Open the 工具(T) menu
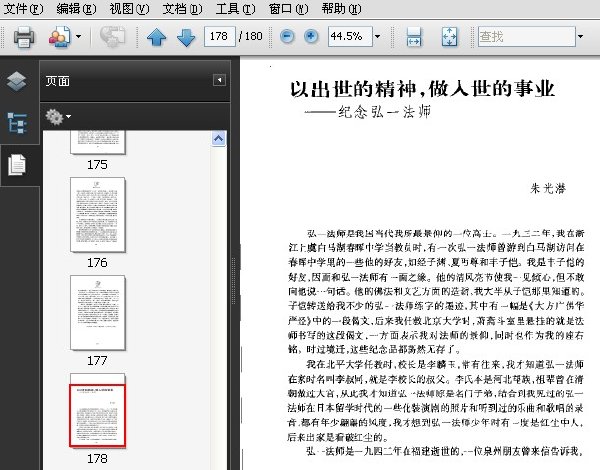 click(235, 8)
